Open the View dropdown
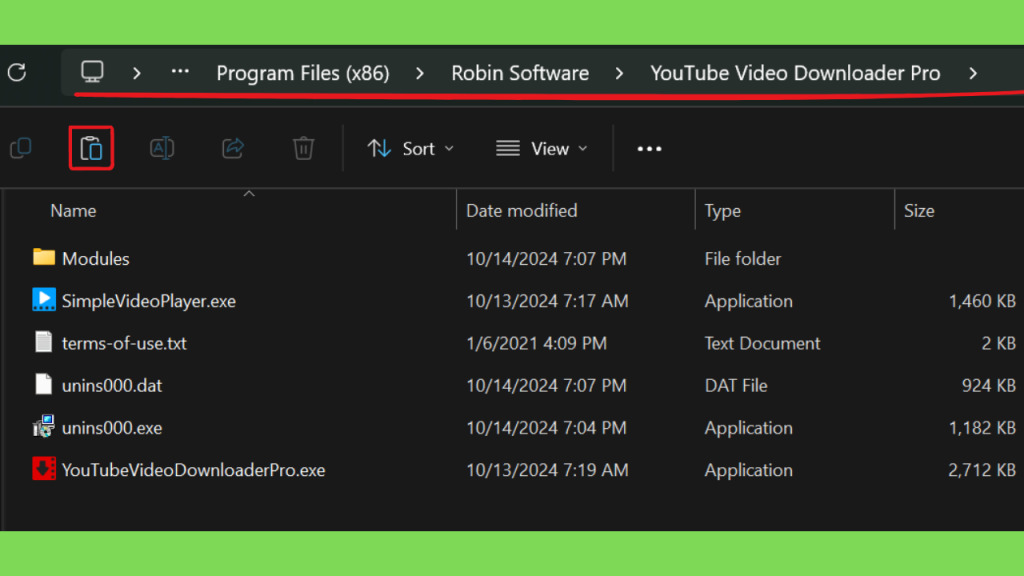This screenshot has width=1024, height=576. coord(542,149)
